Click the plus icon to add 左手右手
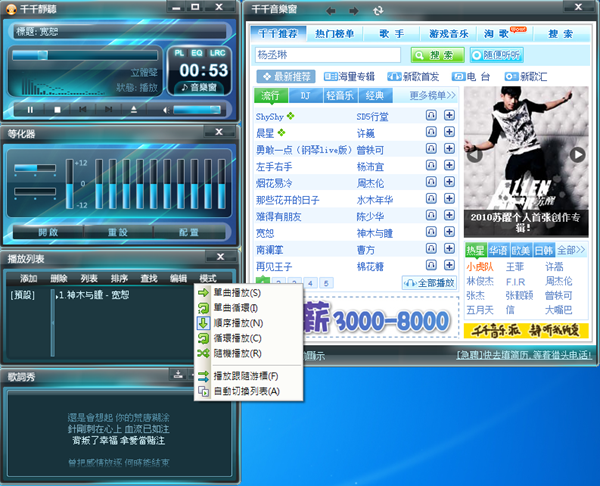Viewport: 600px width, 486px height. [x=449, y=167]
